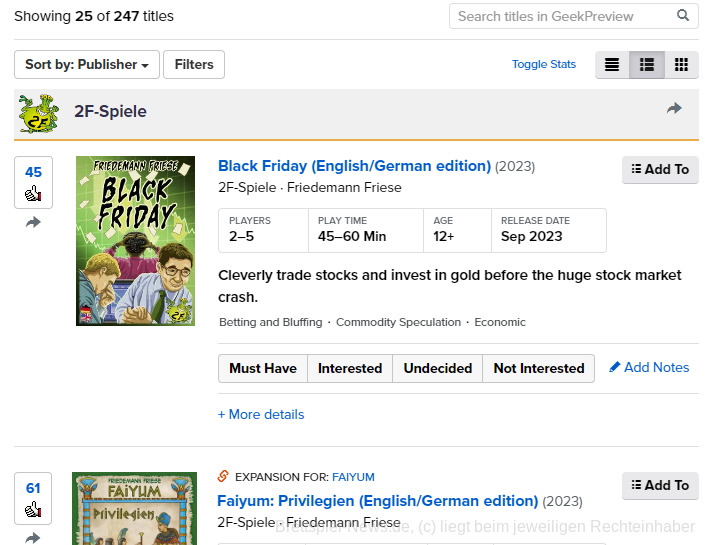Mark Black Friday as Undecided
708x545 pixels.
coord(438,368)
